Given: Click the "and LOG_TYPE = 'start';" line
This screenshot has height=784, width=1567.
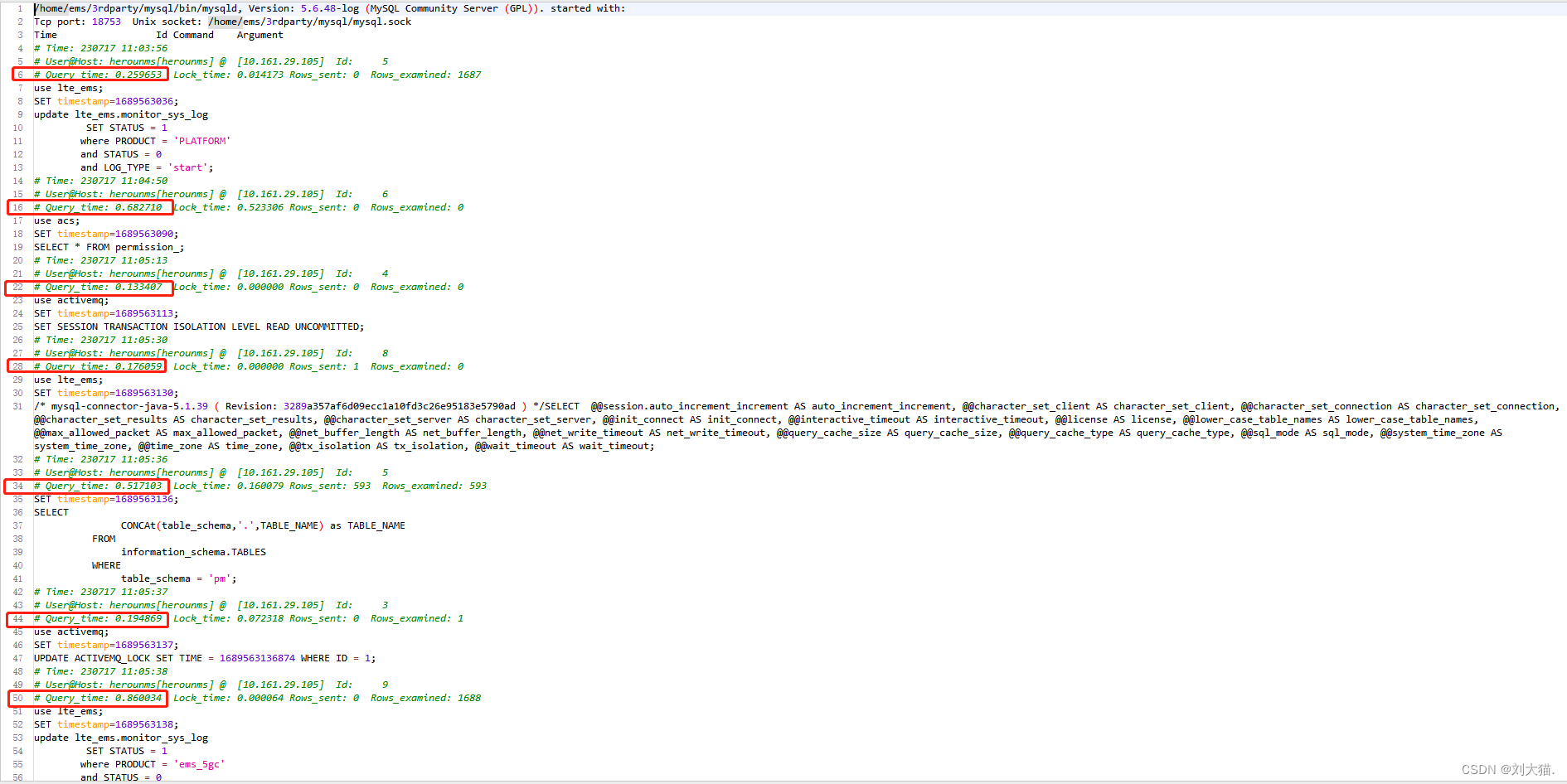Looking at the screenshot, I should [147, 167].
